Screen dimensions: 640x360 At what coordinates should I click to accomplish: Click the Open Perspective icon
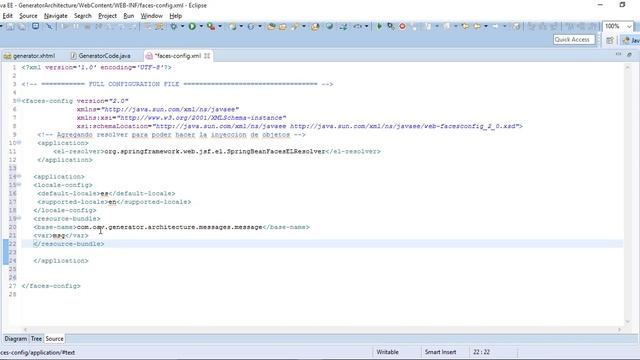click(x=610, y=40)
